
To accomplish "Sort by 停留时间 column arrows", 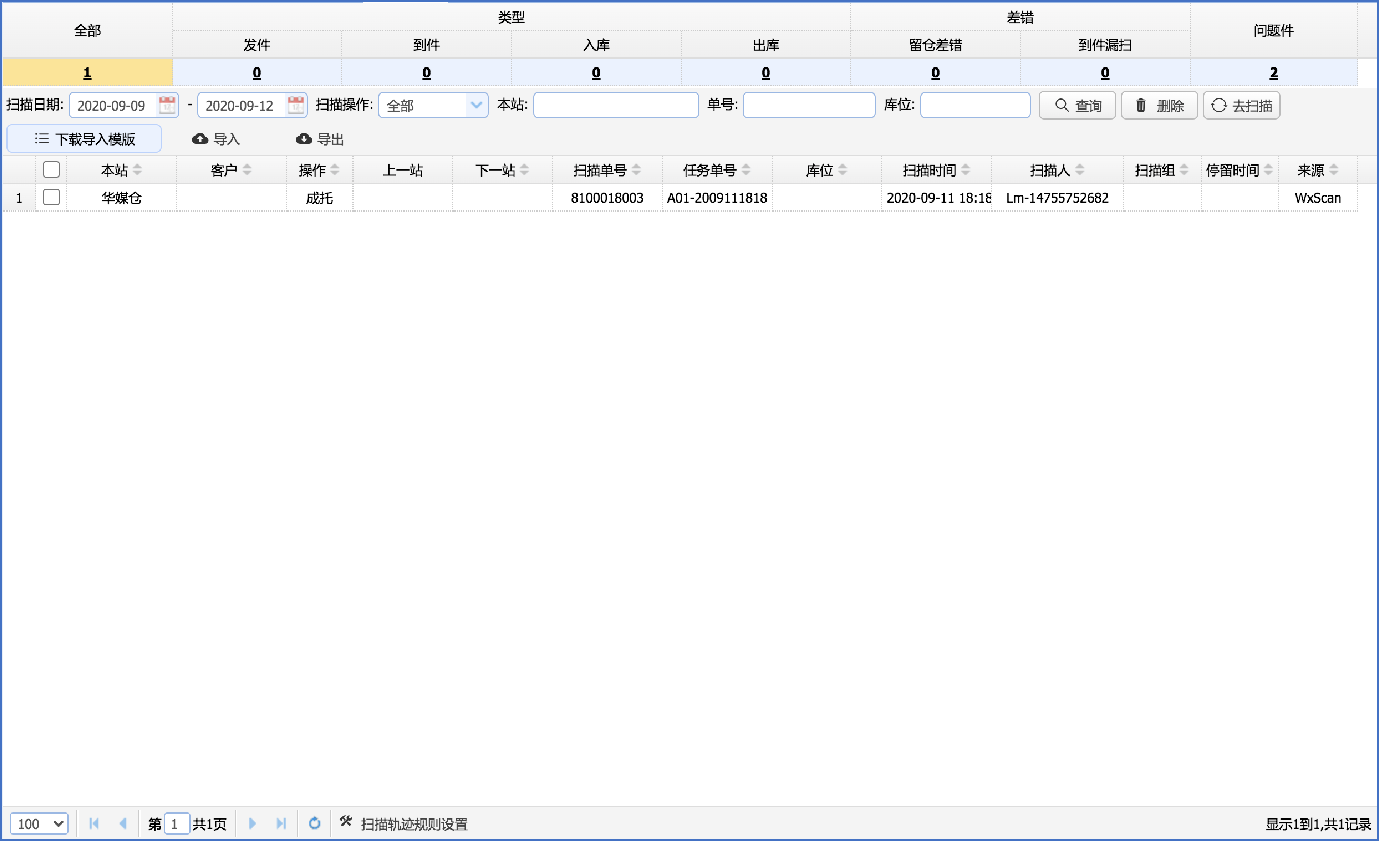I will [1268, 170].
